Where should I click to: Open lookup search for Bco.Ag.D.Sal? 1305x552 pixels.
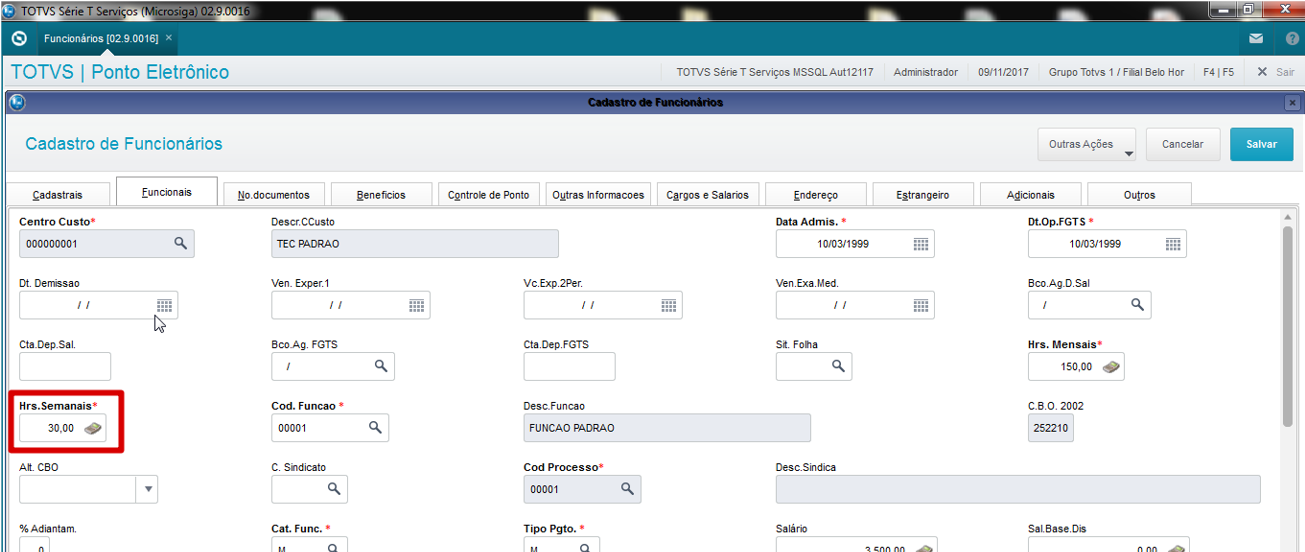[1137, 304]
